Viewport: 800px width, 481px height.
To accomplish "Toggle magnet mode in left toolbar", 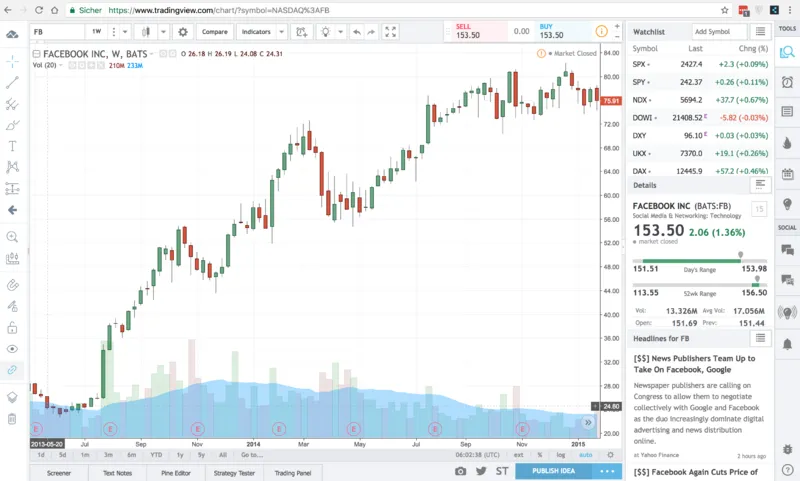I will coord(12,285).
